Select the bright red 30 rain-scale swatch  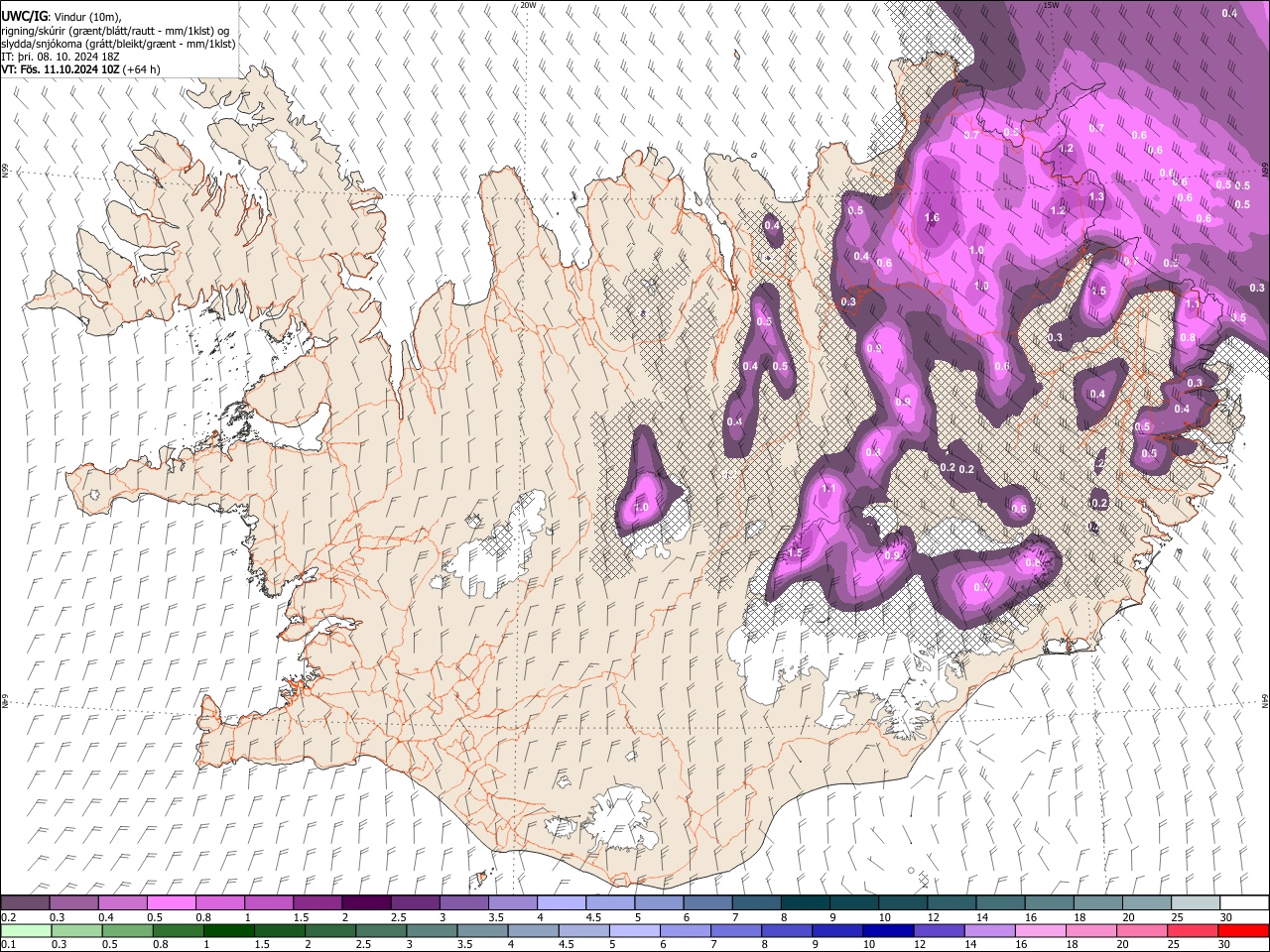tap(1243, 931)
